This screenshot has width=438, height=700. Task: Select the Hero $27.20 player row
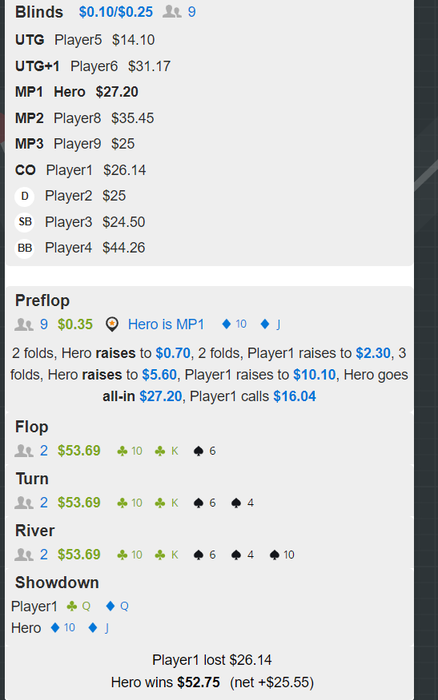[x=77, y=92]
